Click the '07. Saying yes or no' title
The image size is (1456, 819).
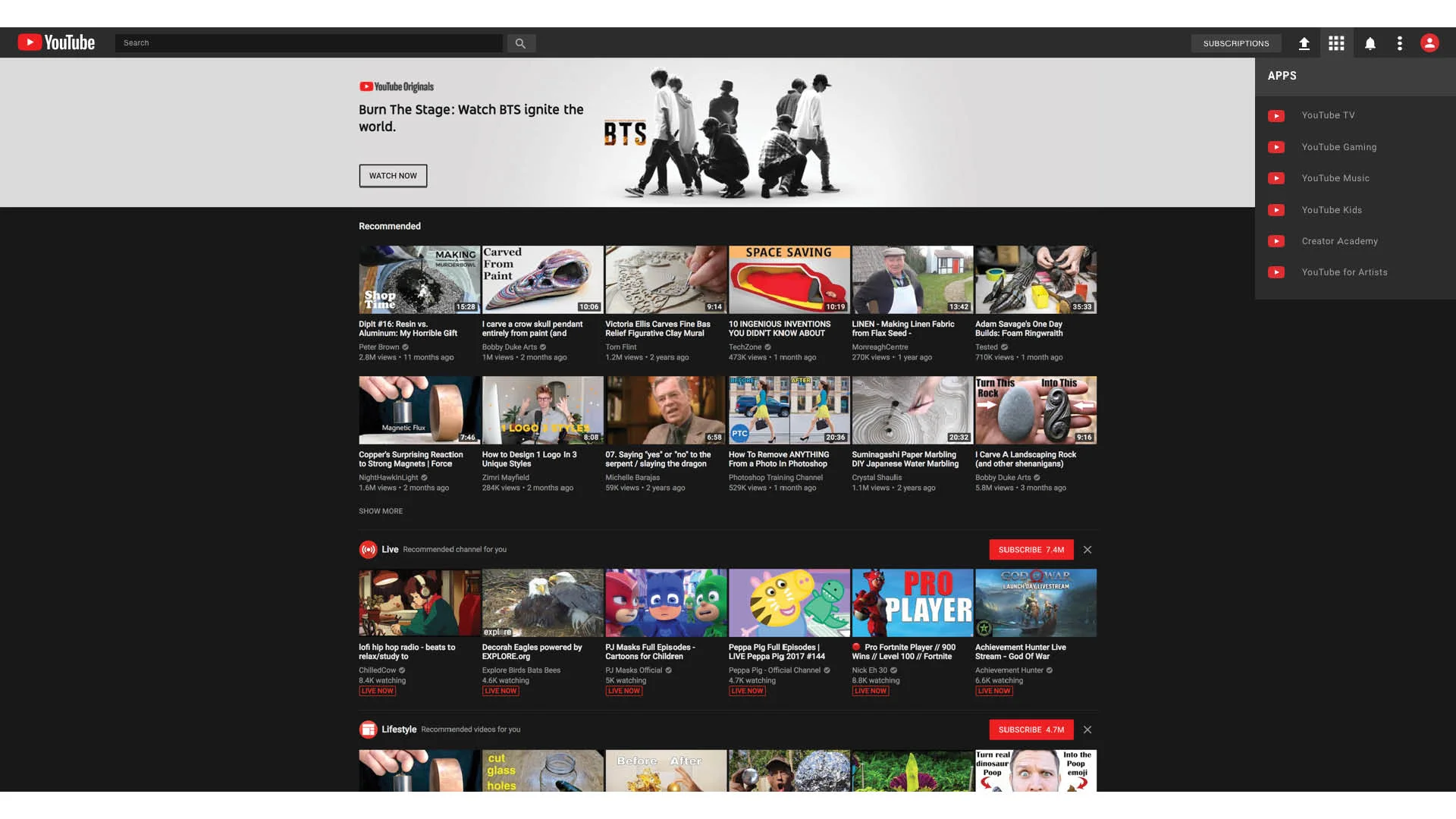(x=658, y=460)
